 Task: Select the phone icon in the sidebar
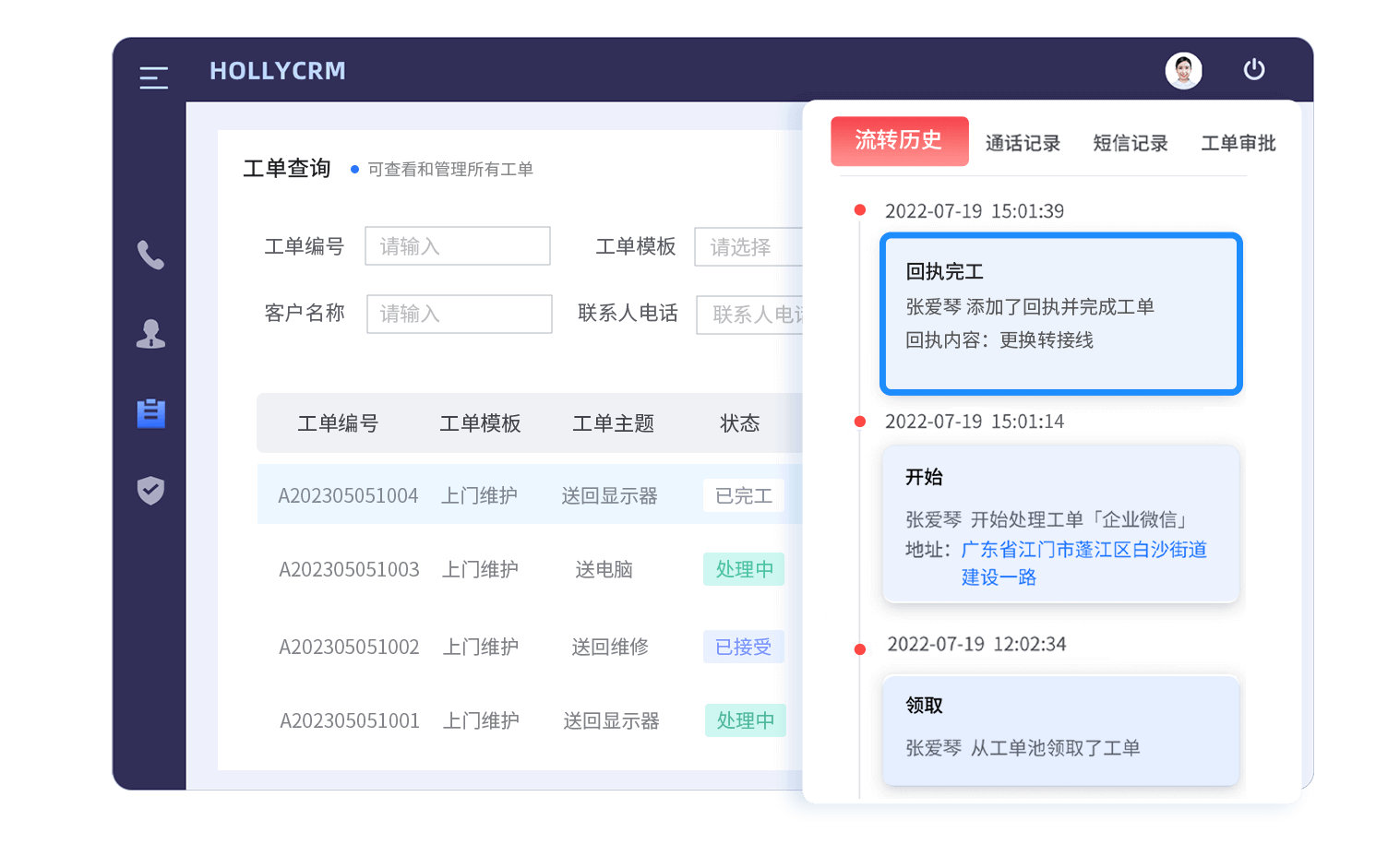(151, 256)
